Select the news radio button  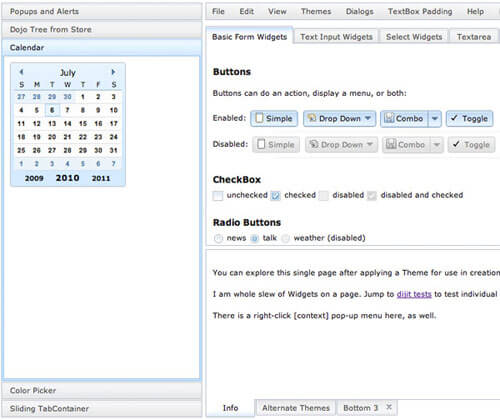click(x=218, y=238)
